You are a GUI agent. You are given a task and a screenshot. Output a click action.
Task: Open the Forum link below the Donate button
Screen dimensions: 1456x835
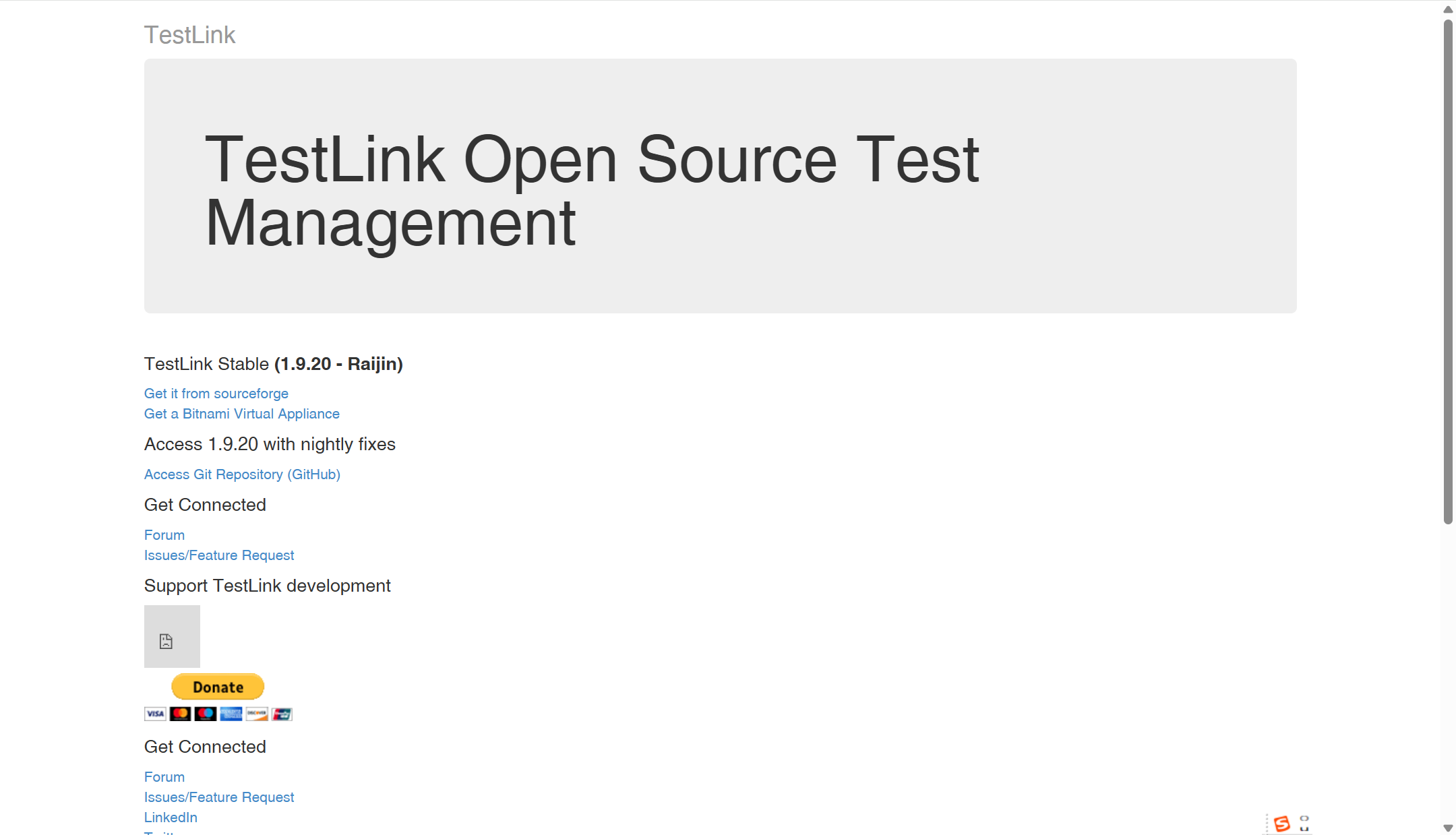[x=164, y=777]
